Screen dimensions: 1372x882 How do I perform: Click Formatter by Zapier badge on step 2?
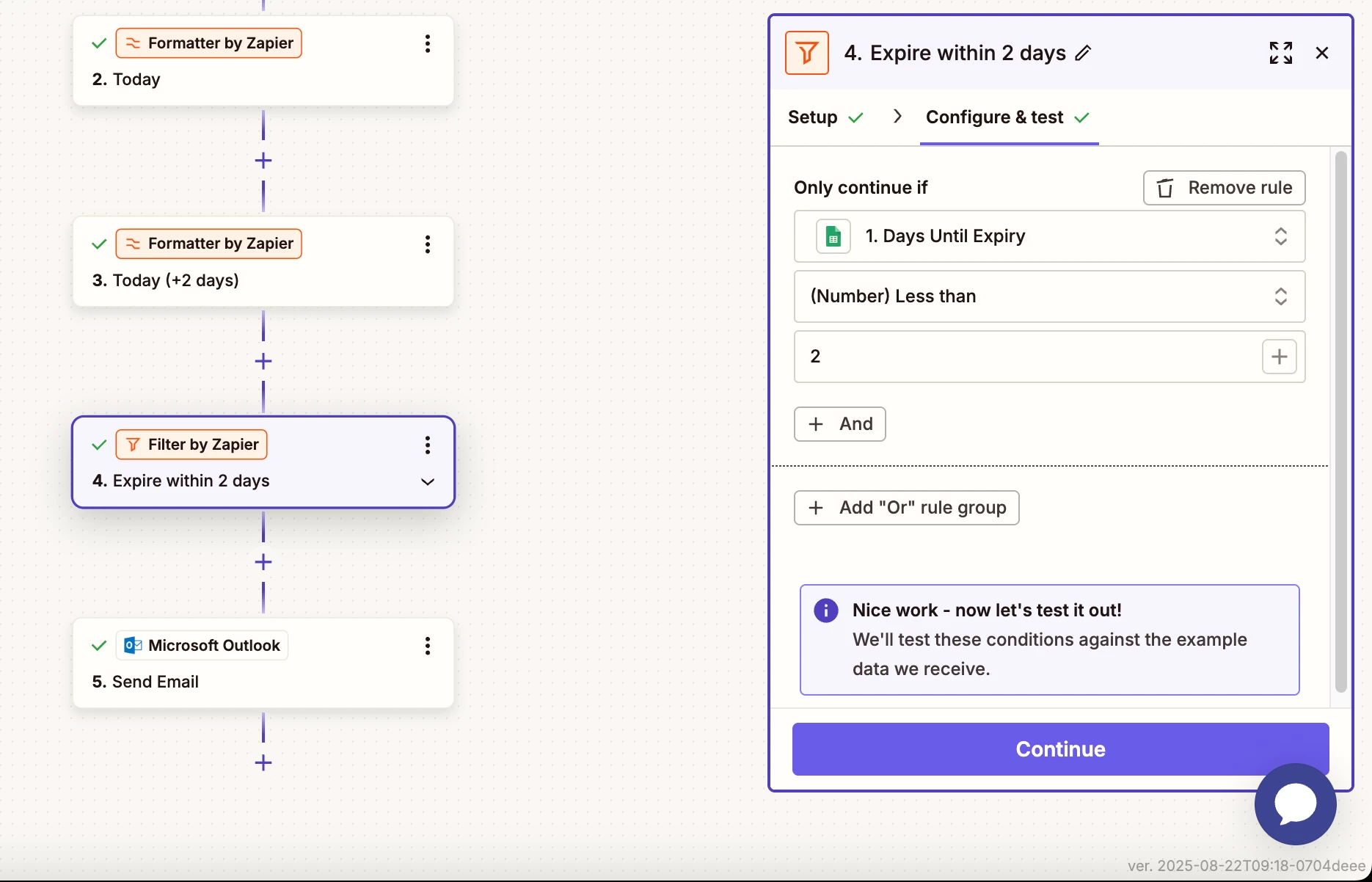pyautogui.click(x=208, y=43)
